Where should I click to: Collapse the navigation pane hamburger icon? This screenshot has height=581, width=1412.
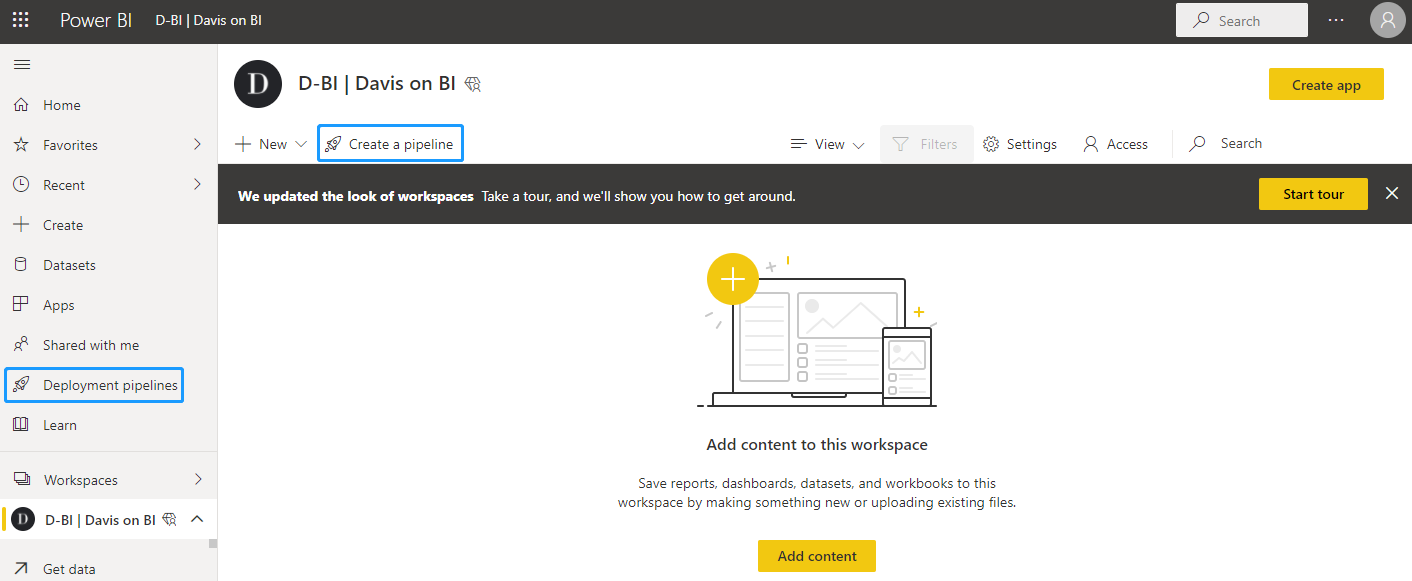[x=22, y=64]
